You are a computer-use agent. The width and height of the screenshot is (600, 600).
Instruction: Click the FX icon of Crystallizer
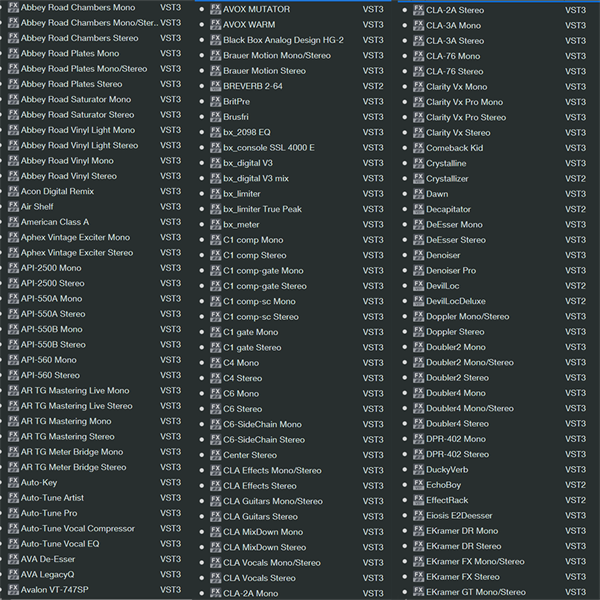pyautogui.click(x=419, y=178)
